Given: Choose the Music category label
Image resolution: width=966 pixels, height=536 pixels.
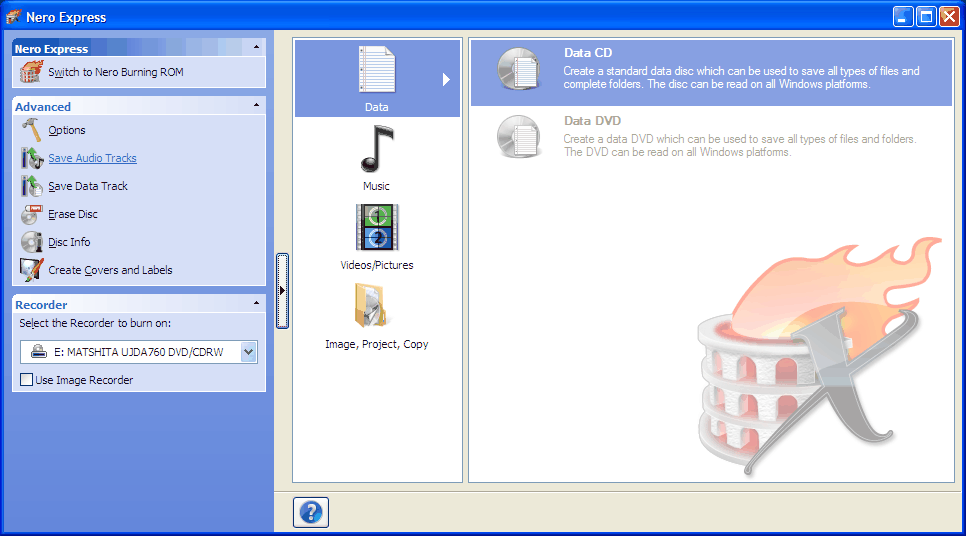Looking at the screenshot, I should [376, 186].
